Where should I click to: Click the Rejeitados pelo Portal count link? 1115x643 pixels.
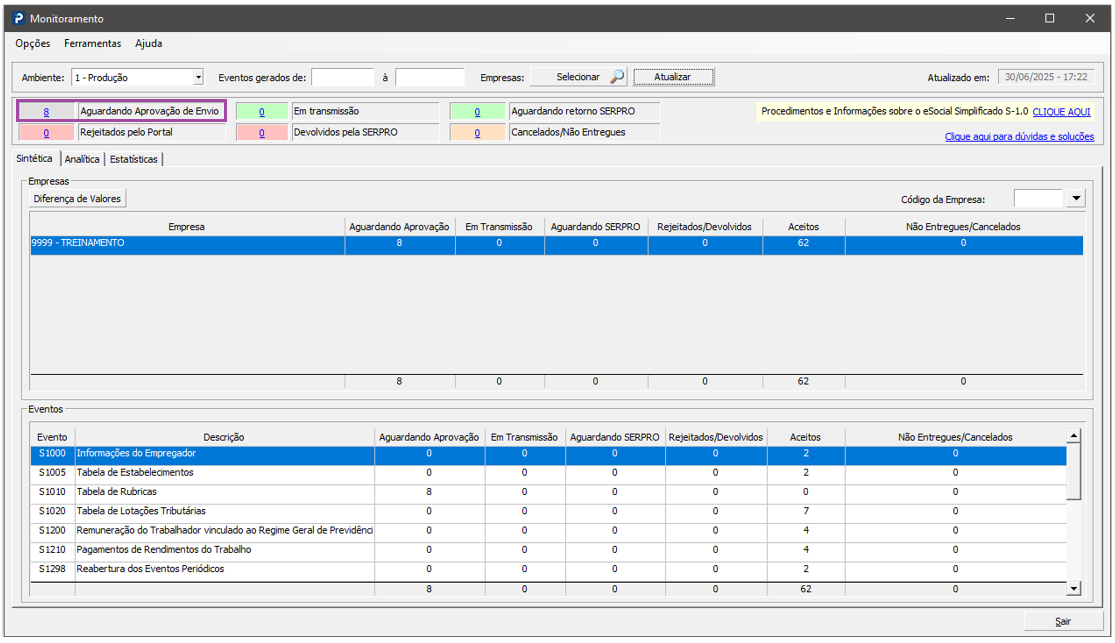point(46,132)
